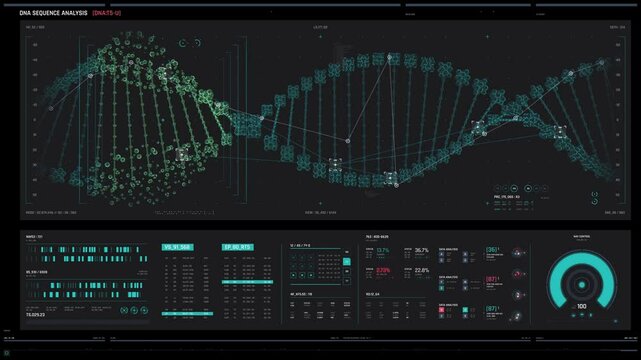Viewport: 641px width, 360px height.
Task: Click the right small icon under the 100 value
Action: click(590, 315)
